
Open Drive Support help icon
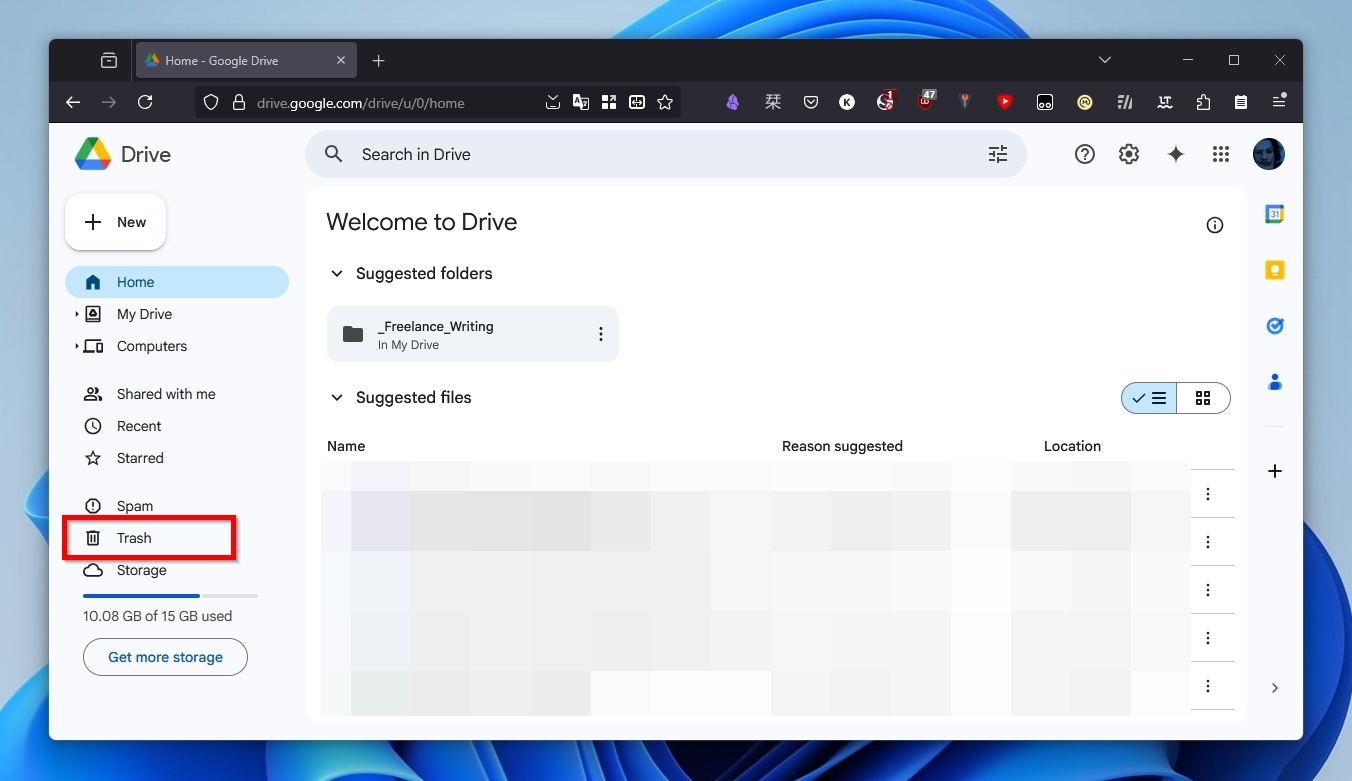click(1085, 154)
